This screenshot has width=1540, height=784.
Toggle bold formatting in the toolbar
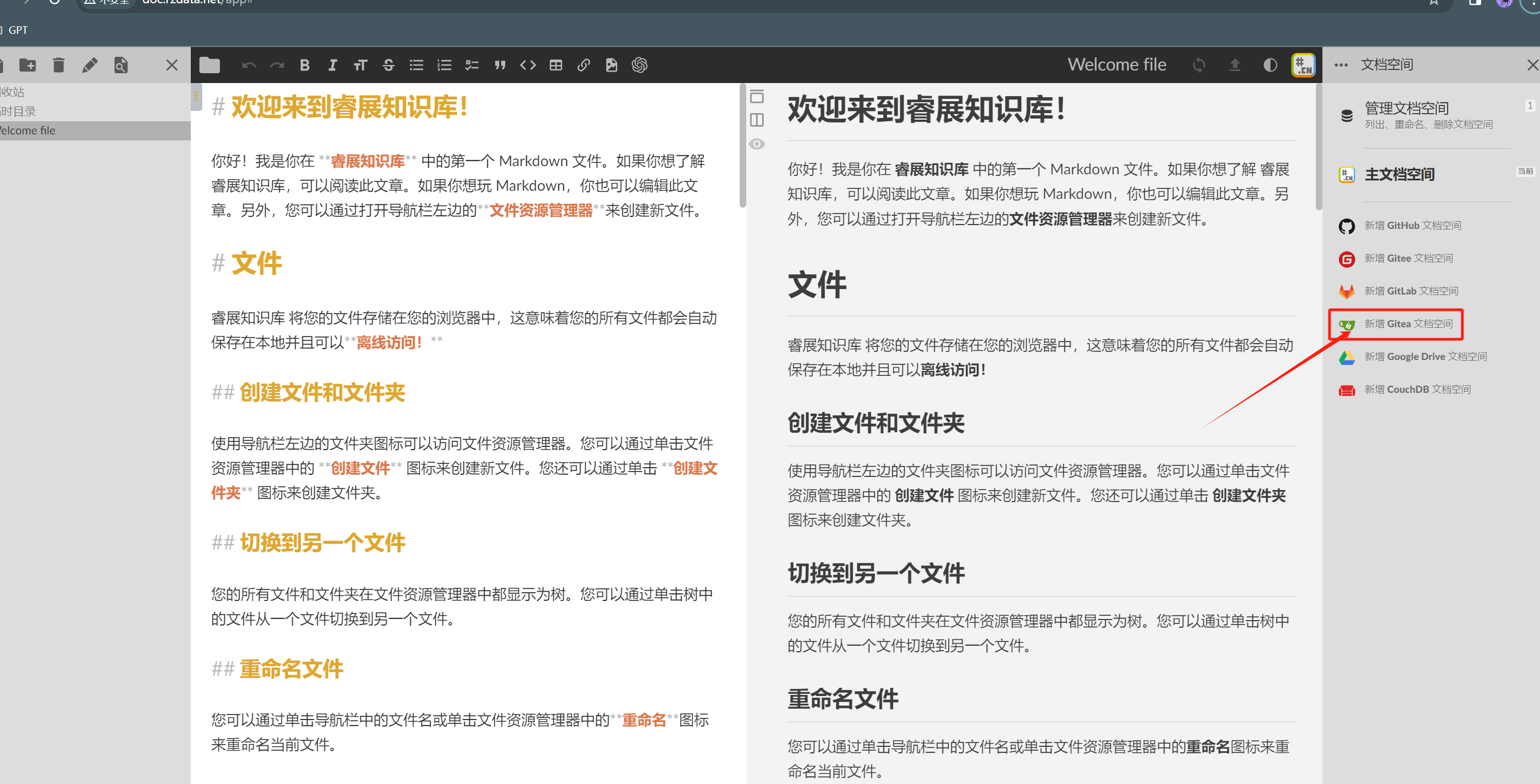(305, 65)
